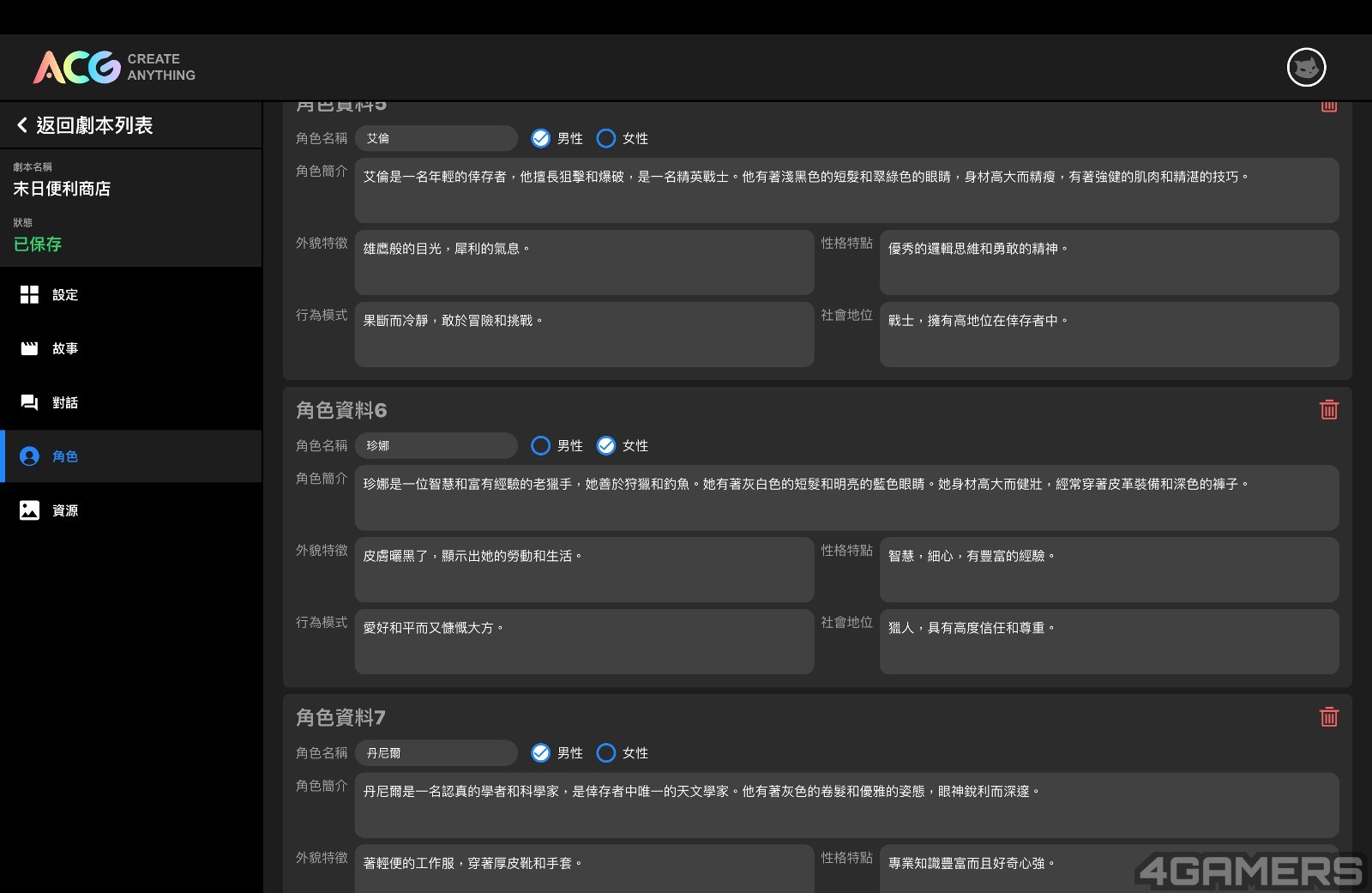
Task: Click 艾倫's 角色簡介 description text box
Action: pyautogui.click(x=846, y=190)
